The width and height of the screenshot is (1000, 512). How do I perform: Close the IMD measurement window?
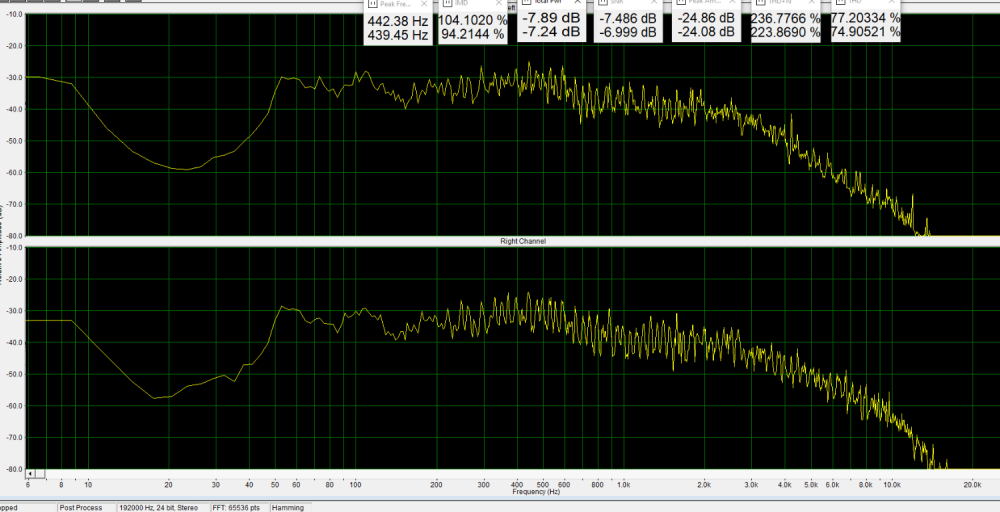(x=501, y=4)
